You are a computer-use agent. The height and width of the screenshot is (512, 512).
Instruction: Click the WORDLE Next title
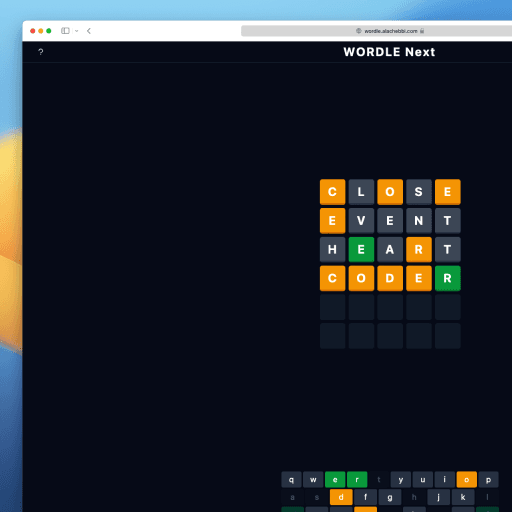point(389,52)
